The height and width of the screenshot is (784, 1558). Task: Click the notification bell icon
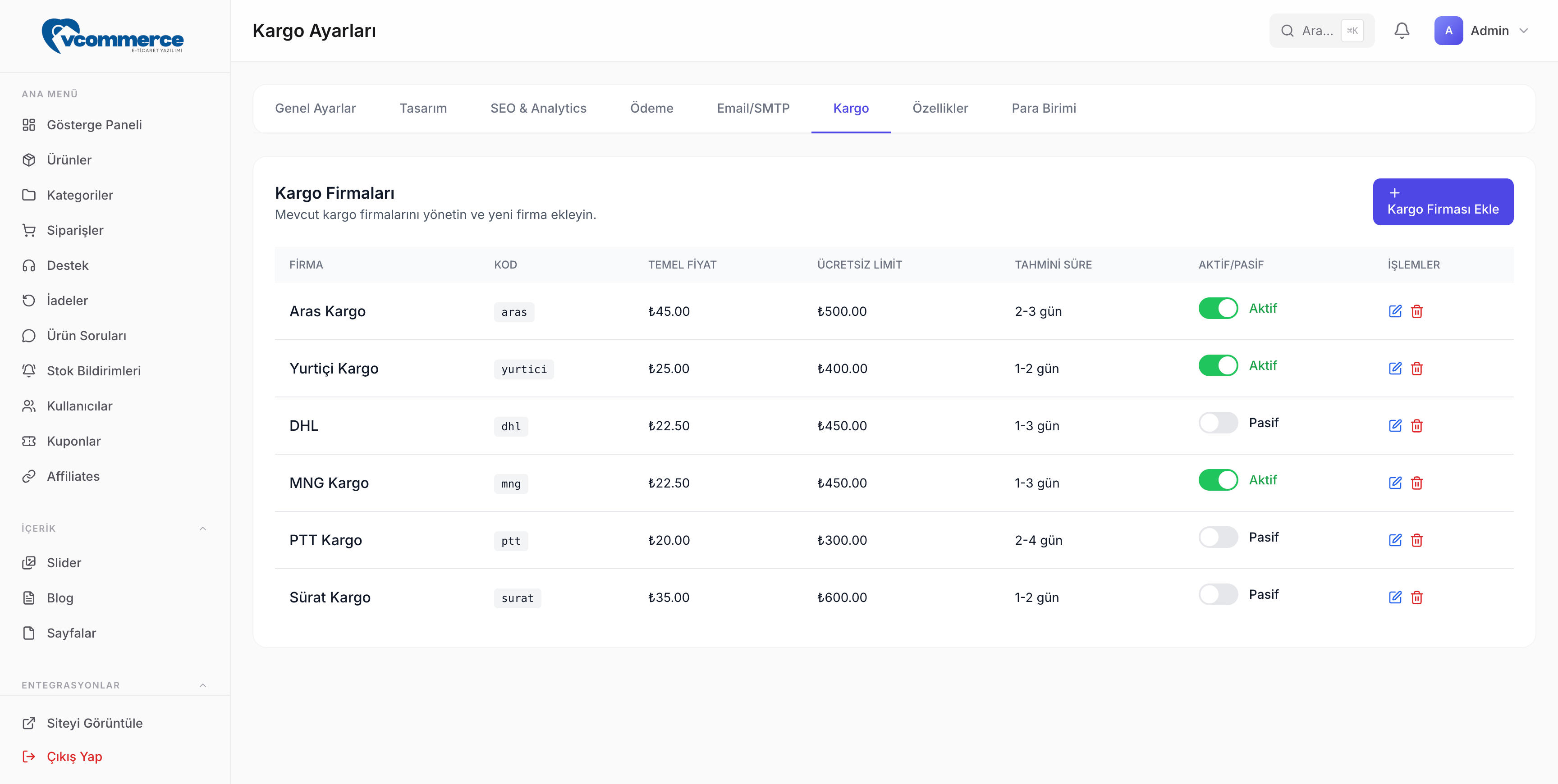pyautogui.click(x=1402, y=31)
